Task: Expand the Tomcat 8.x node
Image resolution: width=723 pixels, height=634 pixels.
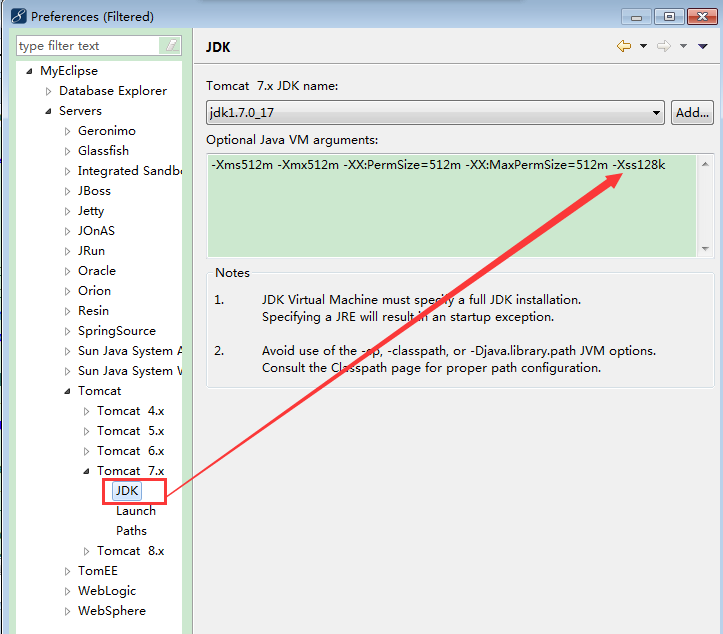Action: click(86, 551)
